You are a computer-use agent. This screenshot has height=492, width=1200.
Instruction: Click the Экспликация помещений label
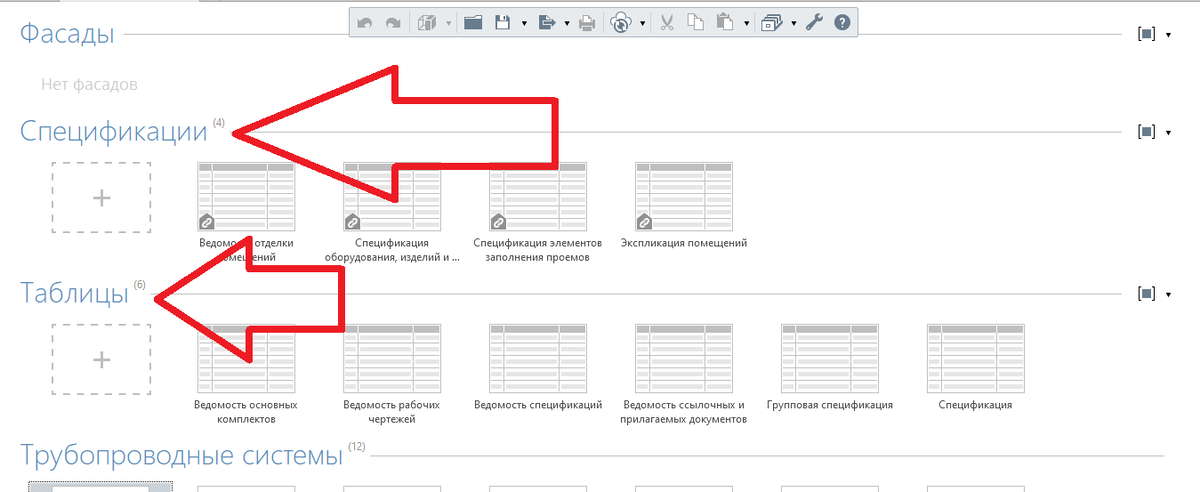(684, 242)
